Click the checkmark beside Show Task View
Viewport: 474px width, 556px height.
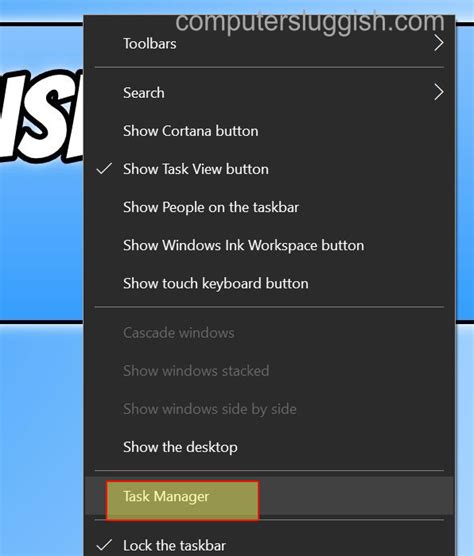pos(104,168)
